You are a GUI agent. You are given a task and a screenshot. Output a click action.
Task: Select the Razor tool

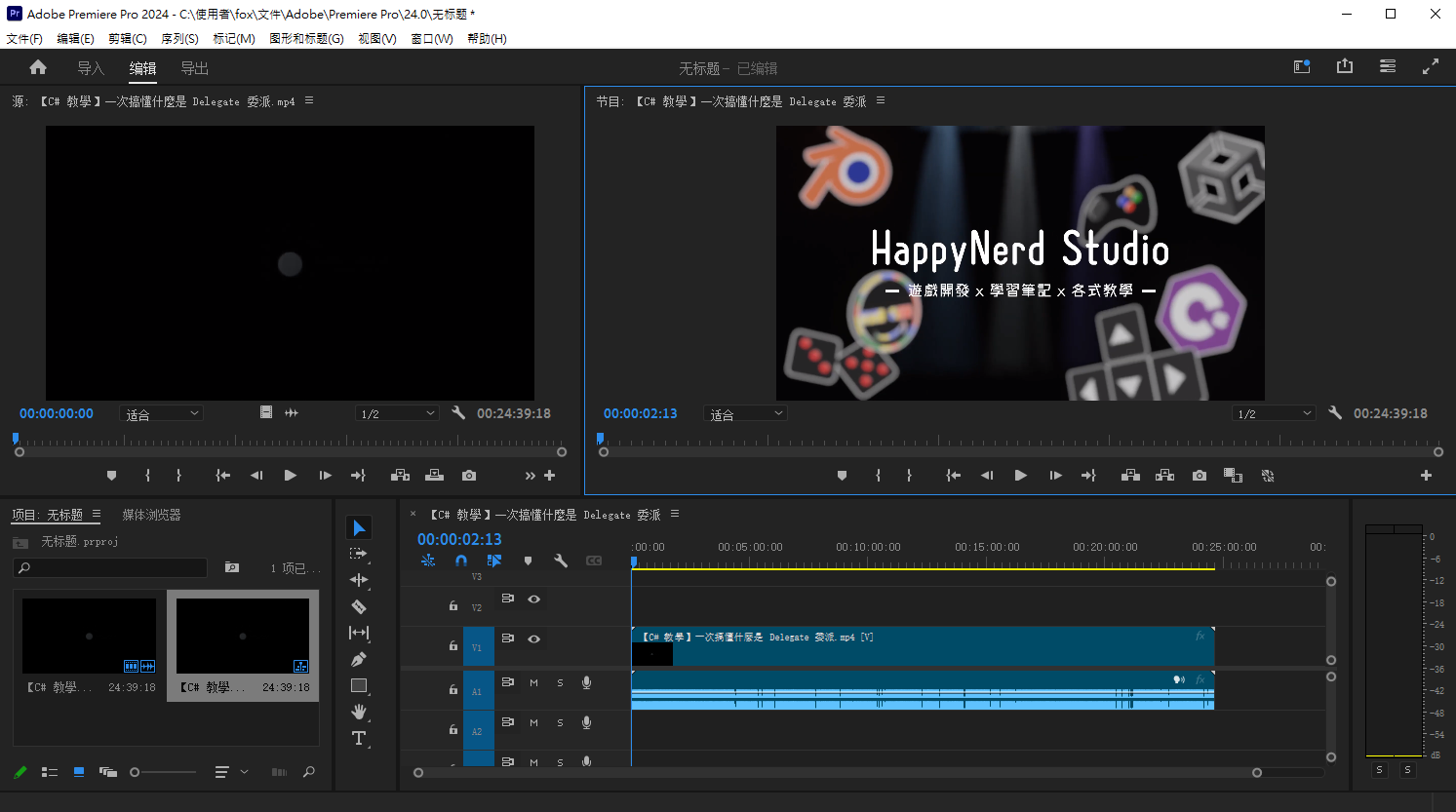click(359, 606)
